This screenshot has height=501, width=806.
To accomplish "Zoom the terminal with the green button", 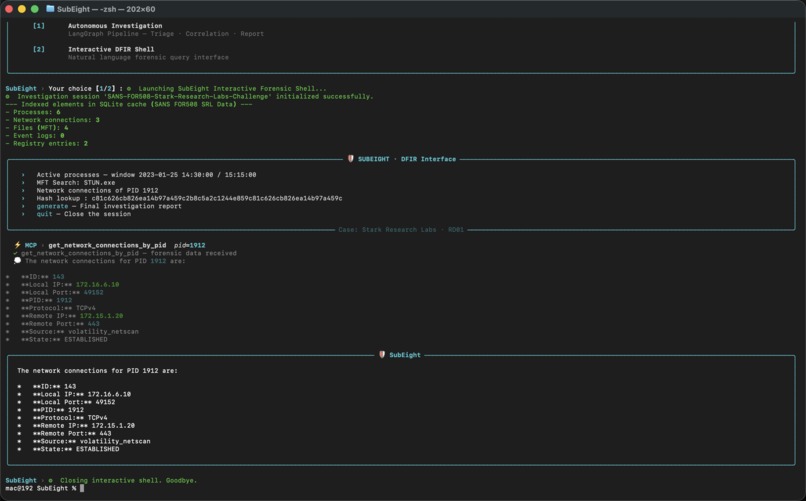I will coord(34,9).
